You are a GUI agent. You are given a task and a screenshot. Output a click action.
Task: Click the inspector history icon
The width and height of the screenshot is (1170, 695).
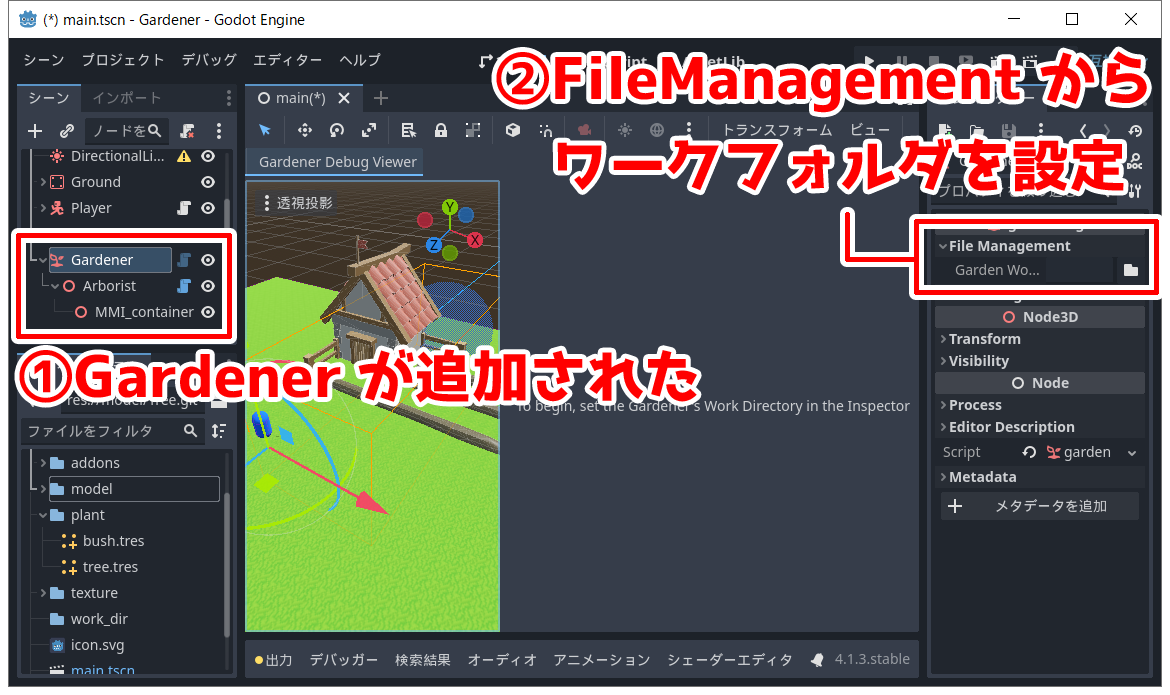tap(1135, 131)
